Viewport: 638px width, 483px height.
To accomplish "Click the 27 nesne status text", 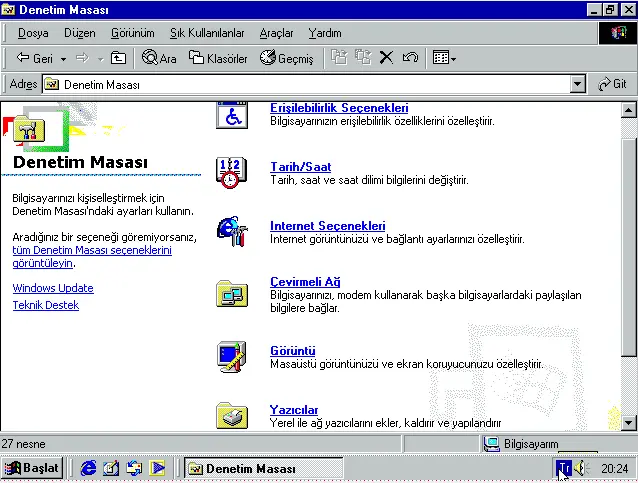I will (23, 444).
